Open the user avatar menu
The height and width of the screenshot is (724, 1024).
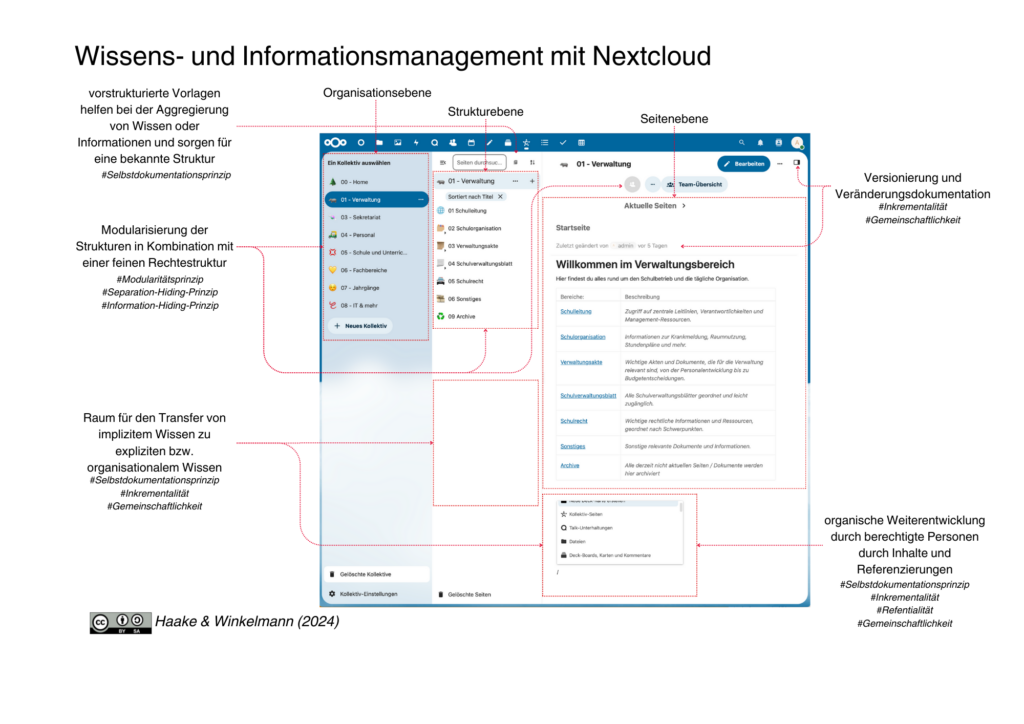coord(797,142)
